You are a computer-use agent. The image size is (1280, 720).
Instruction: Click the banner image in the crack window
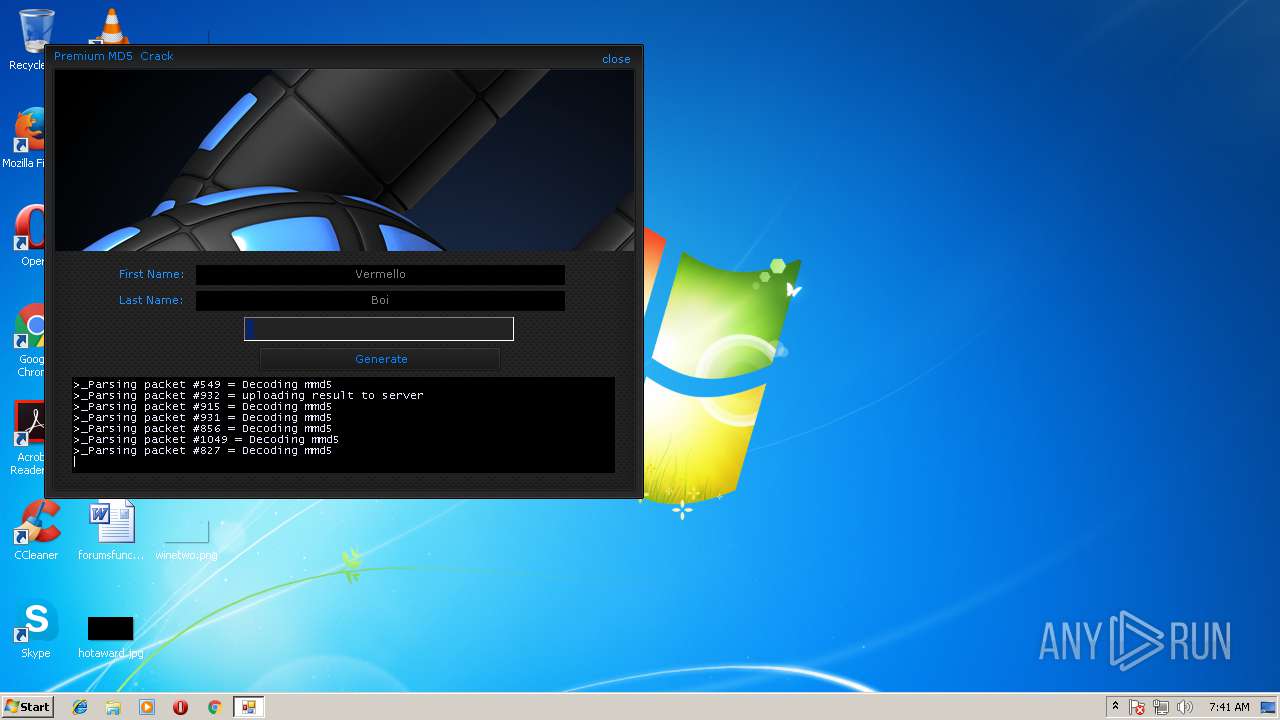(344, 160)
